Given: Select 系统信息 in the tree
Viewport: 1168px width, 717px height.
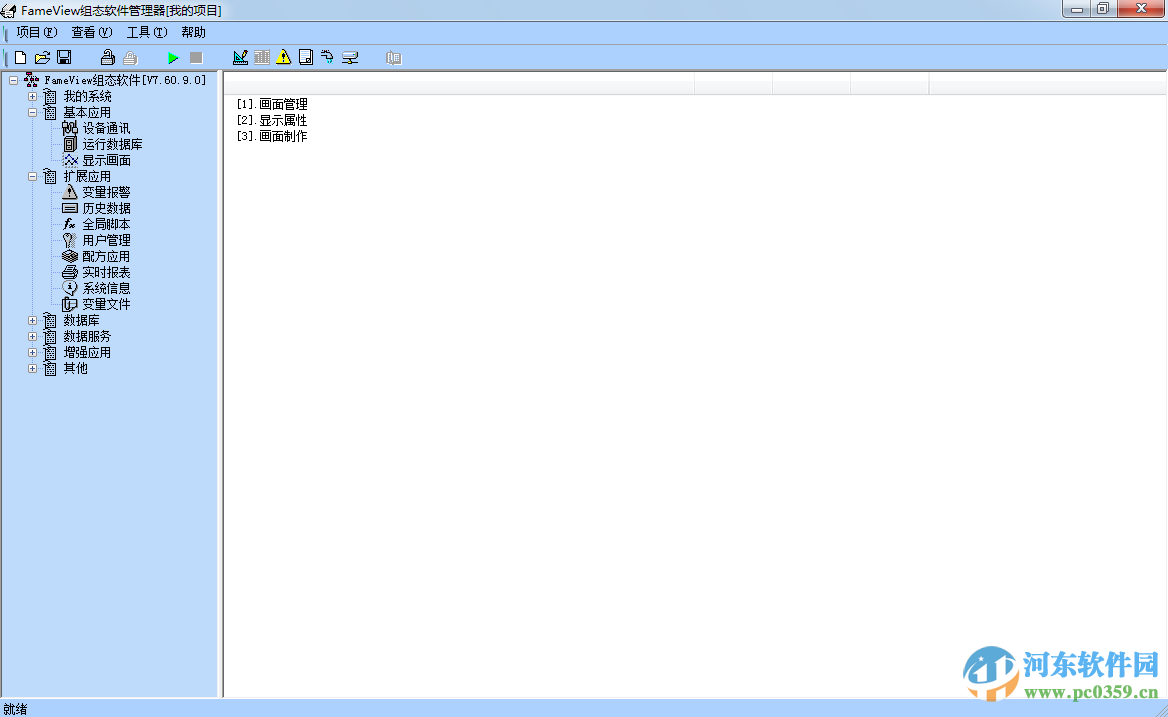Looking at the screenshot, I should [106, 288].
